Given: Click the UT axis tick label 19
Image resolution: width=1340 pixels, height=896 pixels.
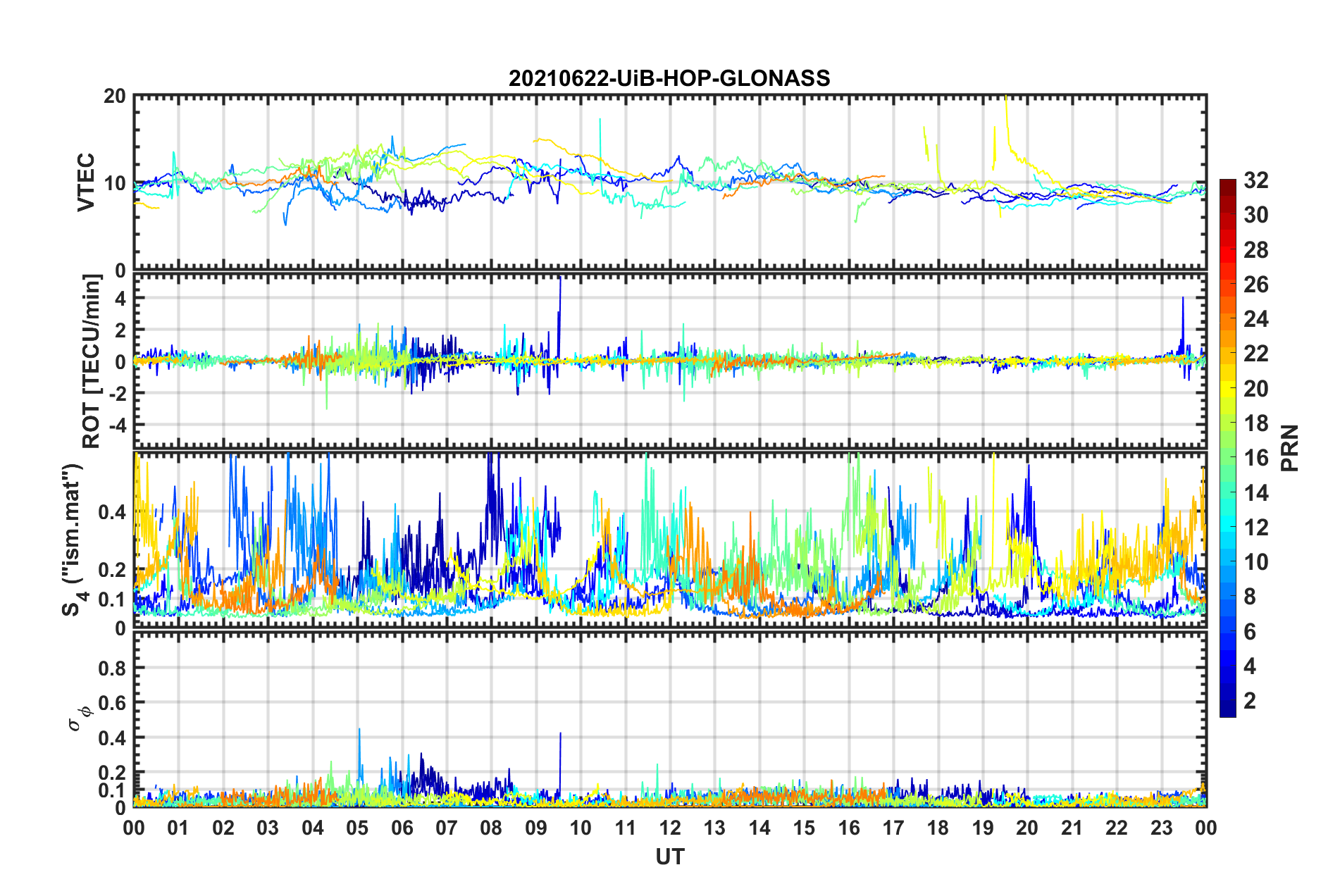Looking at the screenshot, I should pos(983,828).
